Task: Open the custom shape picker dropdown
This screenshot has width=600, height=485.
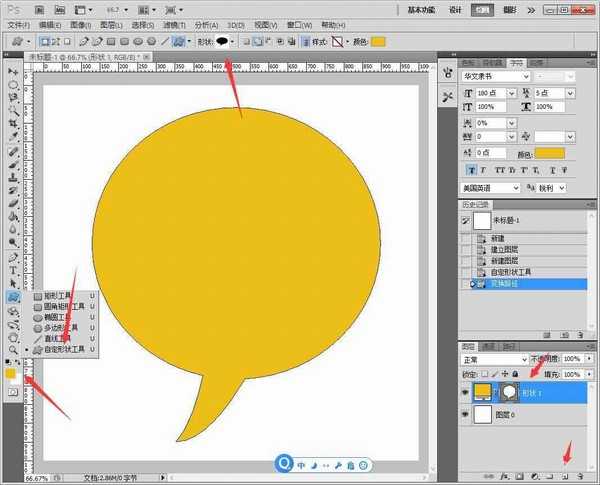Action: click(x=233, y=42)
